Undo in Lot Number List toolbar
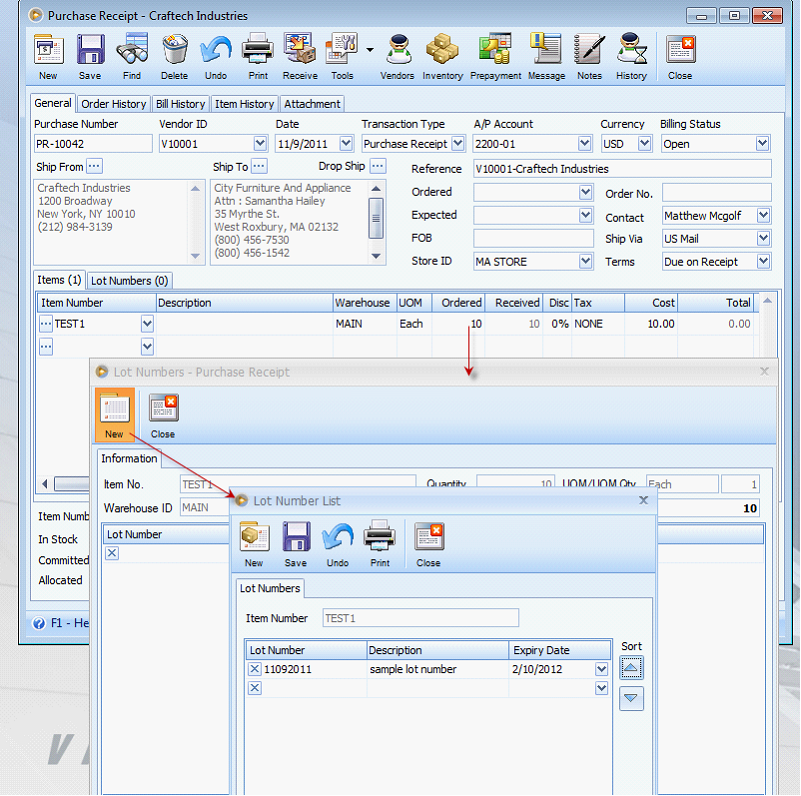Image resolution: width=801 pixels, height=796 pixels. click(337, 544)
